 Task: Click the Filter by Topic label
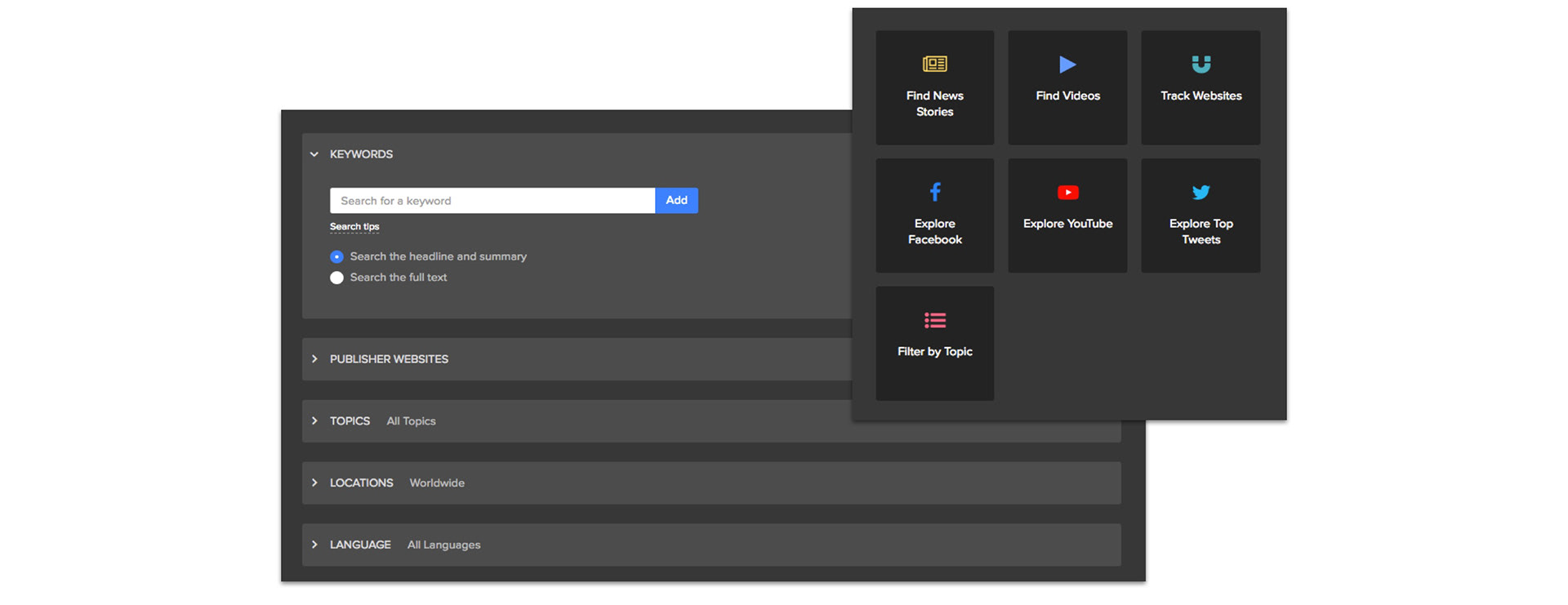click(935, 352)
